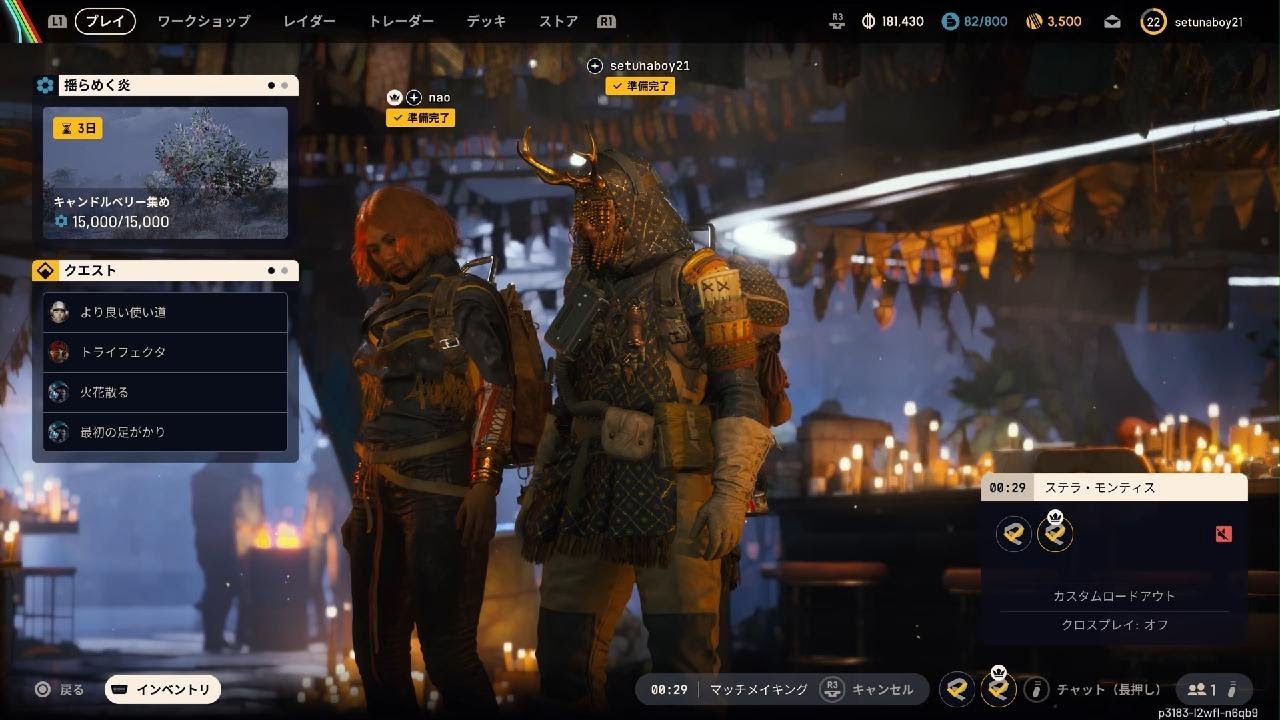
Task: Click the setunaboy21 nameplate above character
Action: pyautogui.click(x=650, y=66)
